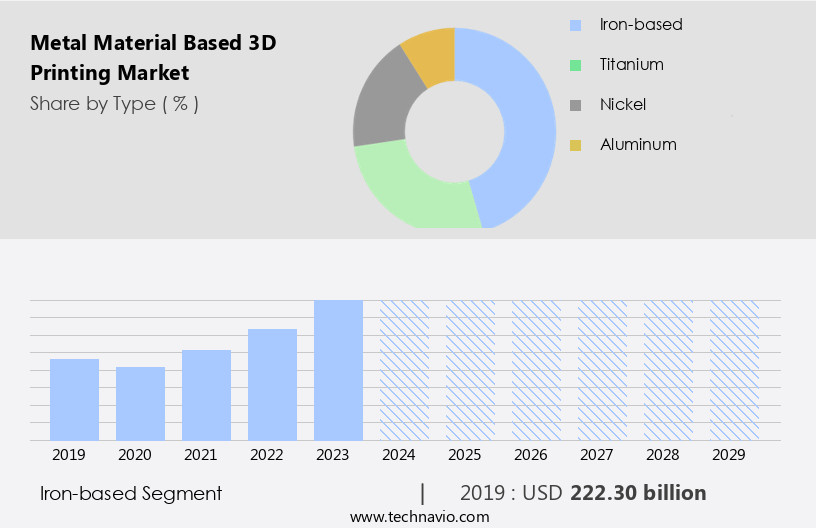Click the Titanium legend label

(631, 65)
